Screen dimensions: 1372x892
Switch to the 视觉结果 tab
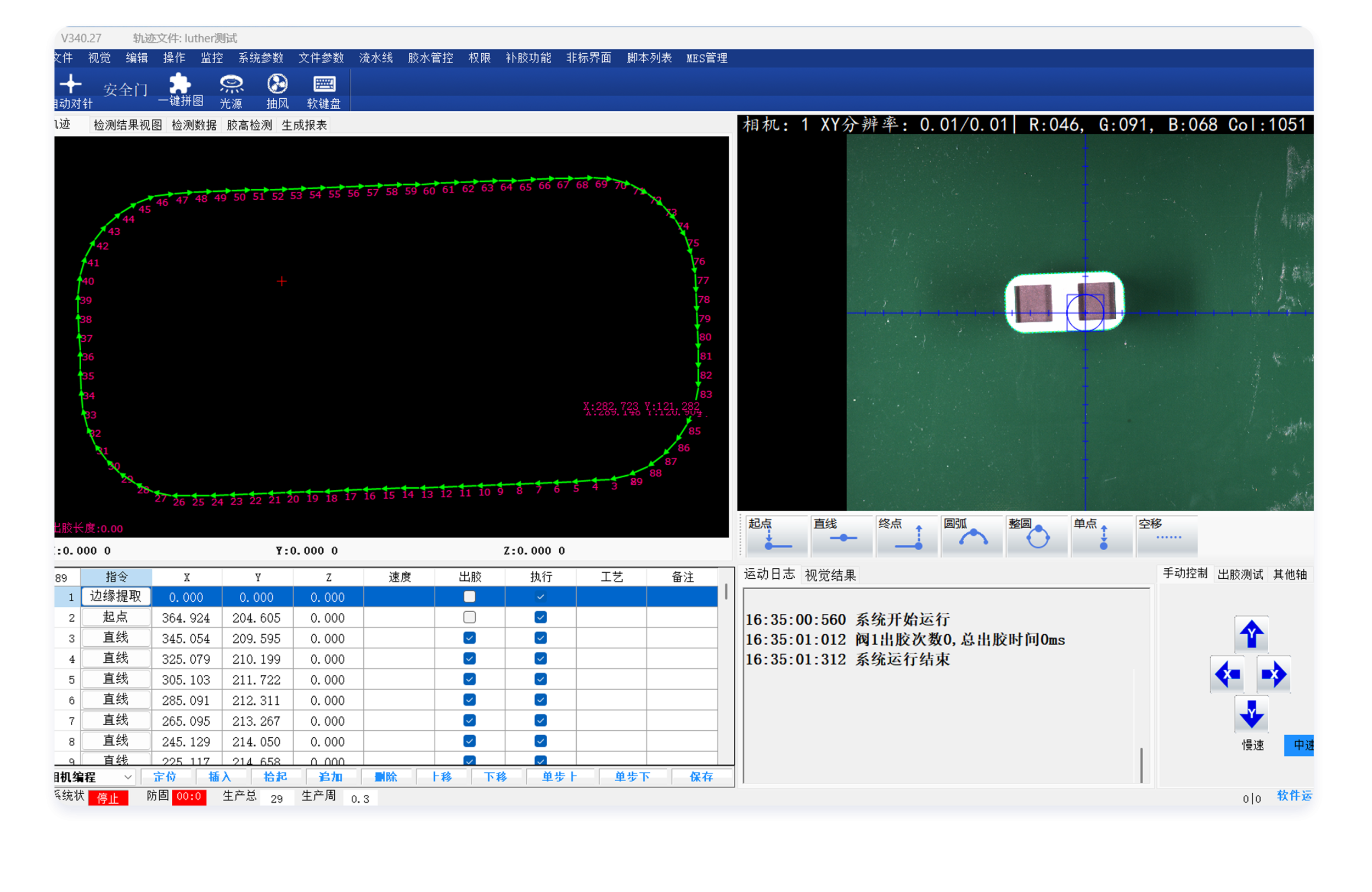point(830,574)
